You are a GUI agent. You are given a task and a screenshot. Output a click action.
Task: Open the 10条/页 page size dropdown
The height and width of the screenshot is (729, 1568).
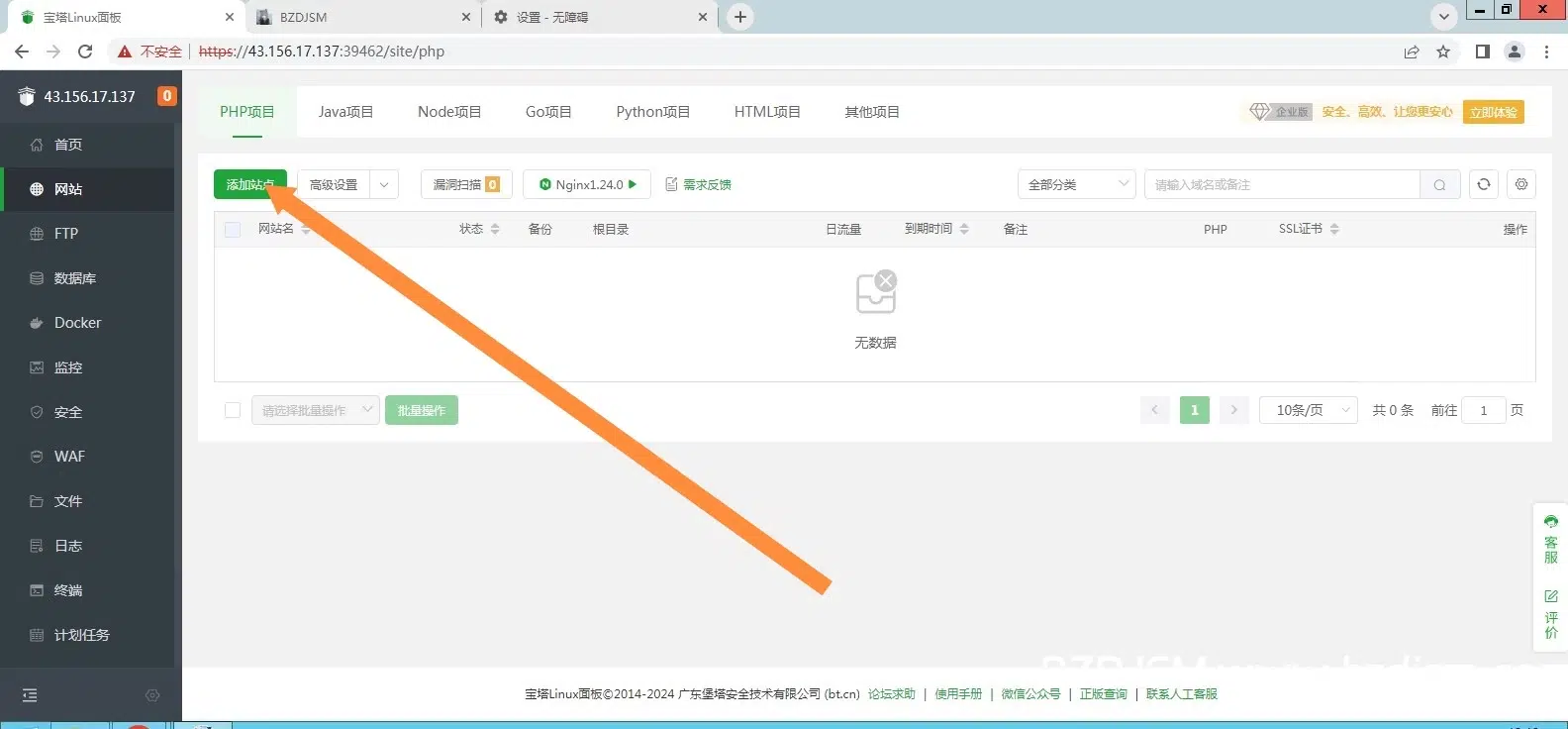click(x=1309, y=410)
